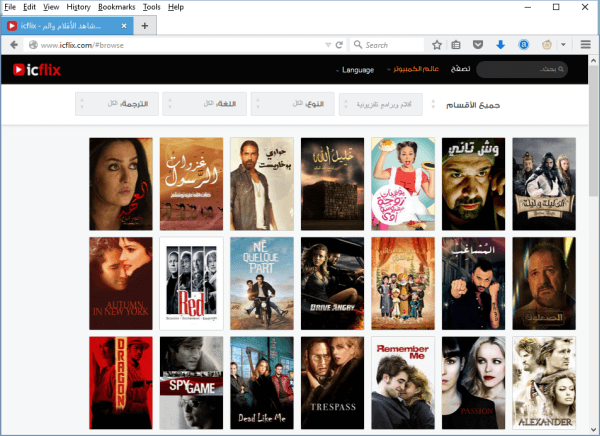Click the browser back arrow button
Viewport: 600px width, 436px height.
point(14,45)
